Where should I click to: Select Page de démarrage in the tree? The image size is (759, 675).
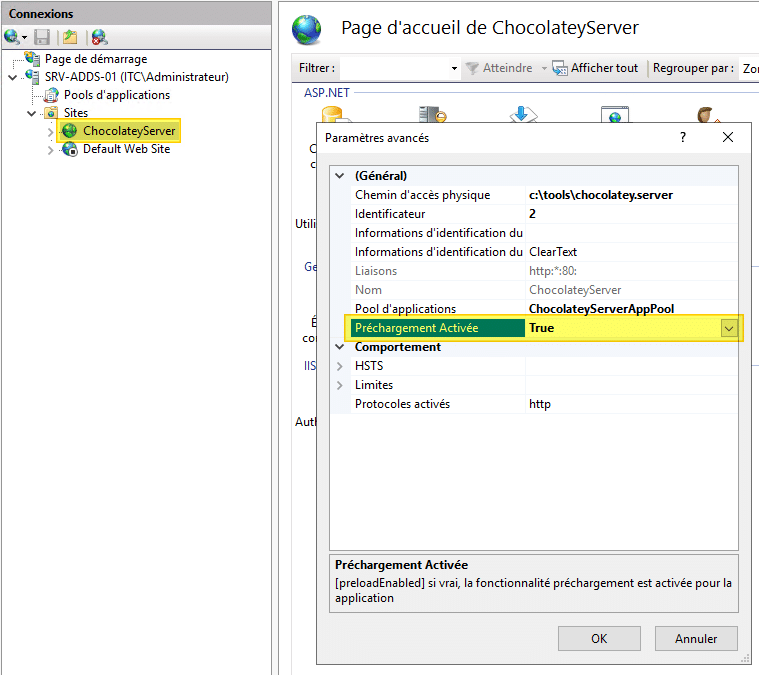[96, 59]
